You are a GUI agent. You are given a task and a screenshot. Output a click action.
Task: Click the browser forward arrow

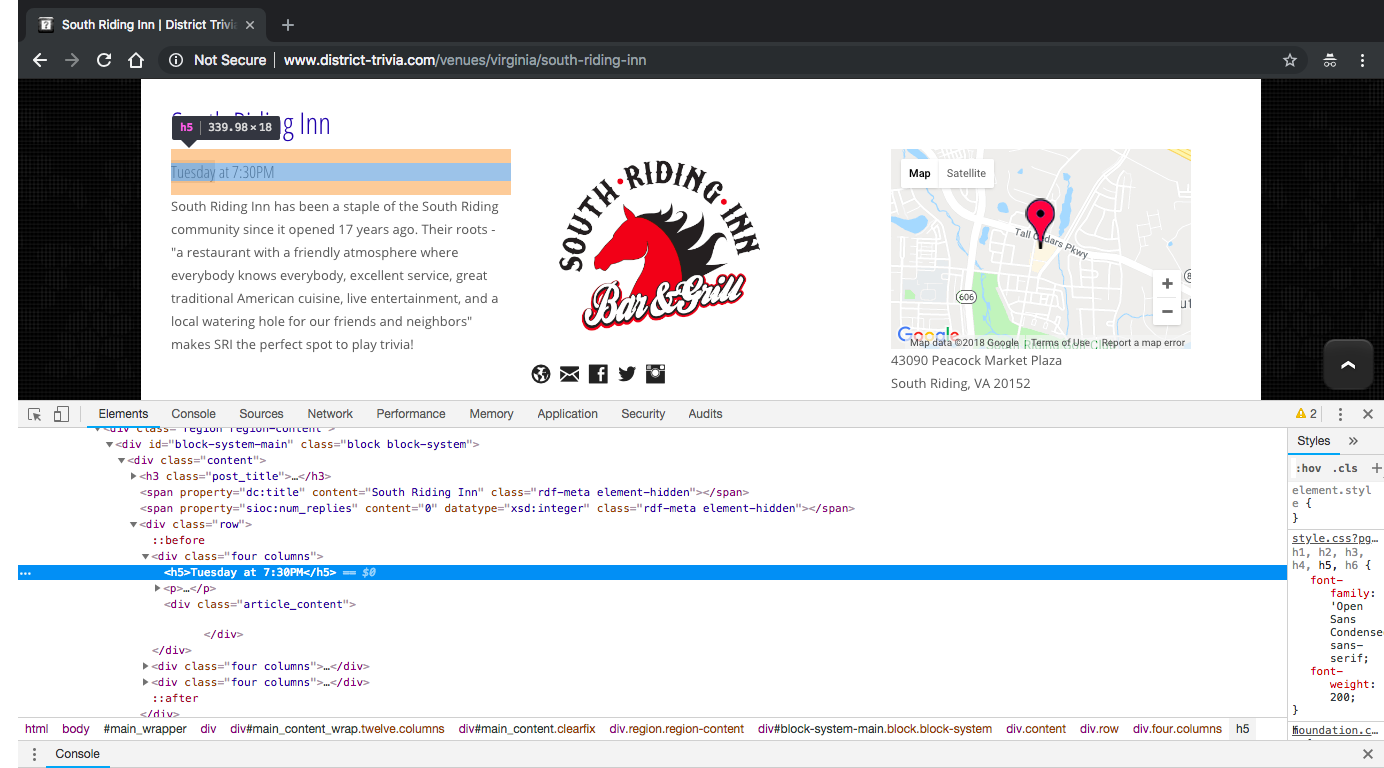[x=72, y=60]
